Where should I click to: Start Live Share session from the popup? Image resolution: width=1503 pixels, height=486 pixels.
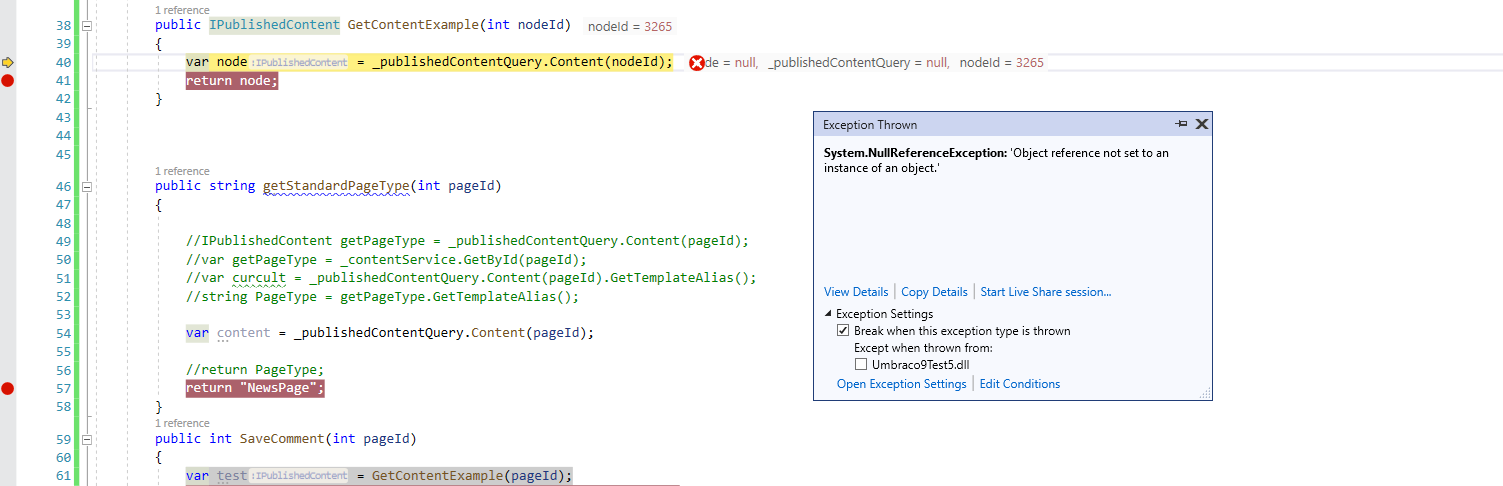tap(1045, 292)
